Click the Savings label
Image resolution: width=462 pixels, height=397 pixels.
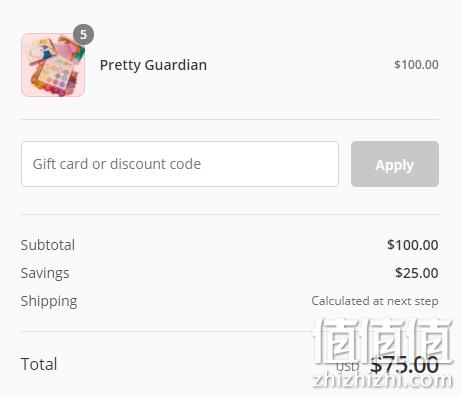pyautogui.click(x=45, y=273)
